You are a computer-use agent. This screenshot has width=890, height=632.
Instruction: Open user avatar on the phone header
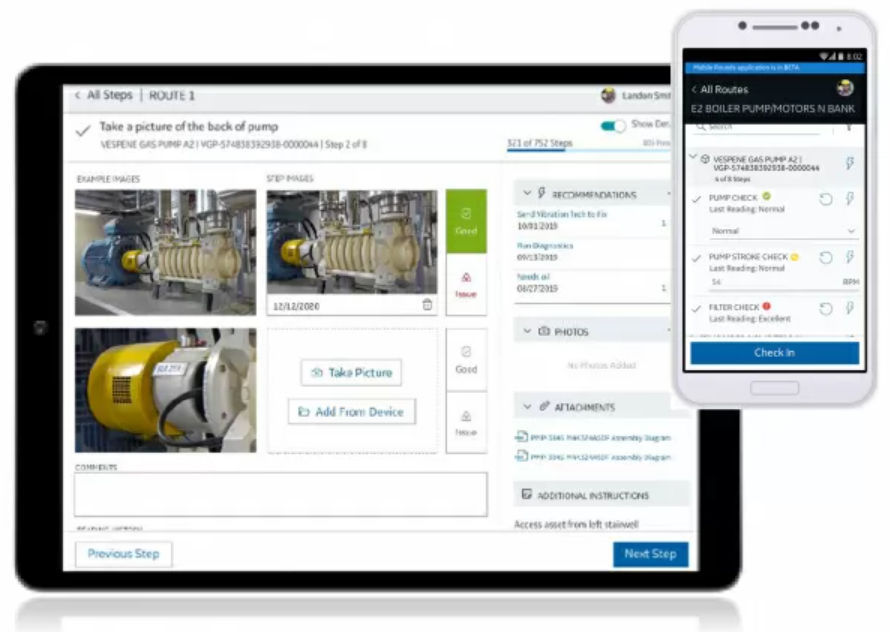coord(845,89)
